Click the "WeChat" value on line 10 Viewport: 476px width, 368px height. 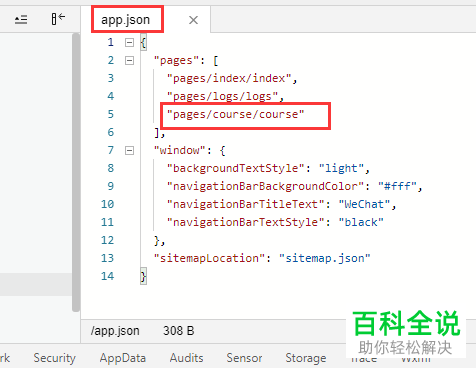tap(364, 204)
